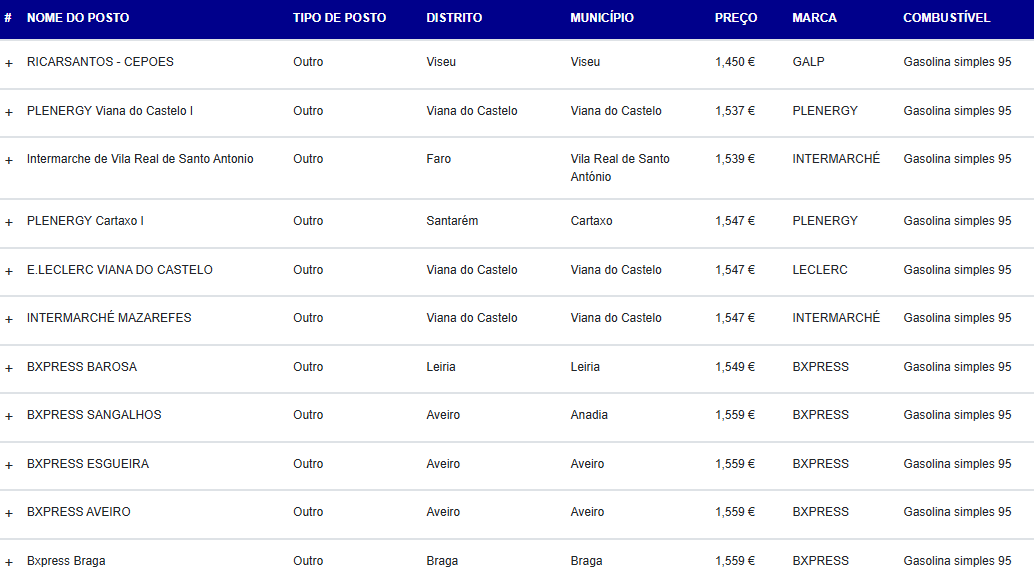Click the COMBUSTÍVEL column header
This screenshot has width=1034, height=585.
(946, 18)
